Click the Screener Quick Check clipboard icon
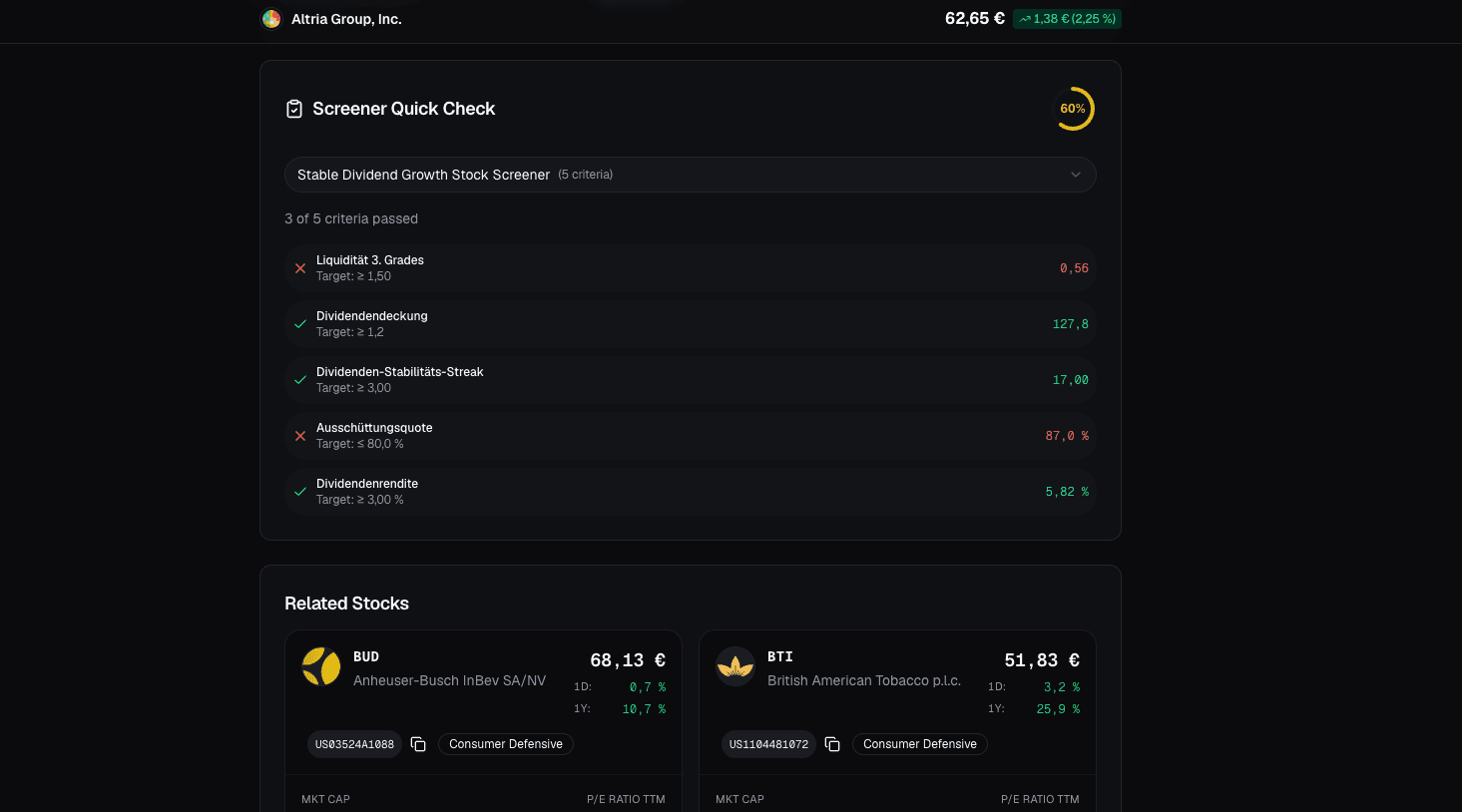This screenshot has height=812, width=1462. 294,109
